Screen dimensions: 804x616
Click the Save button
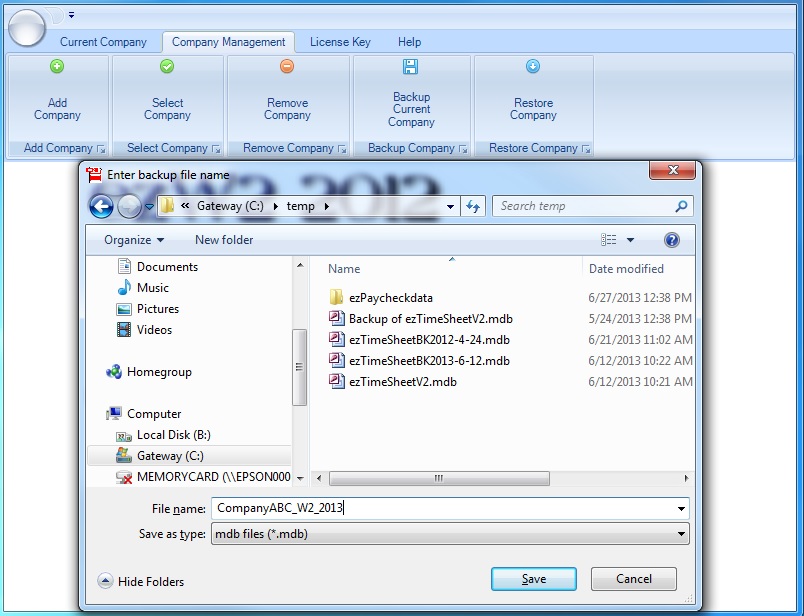tap(533, 579)
